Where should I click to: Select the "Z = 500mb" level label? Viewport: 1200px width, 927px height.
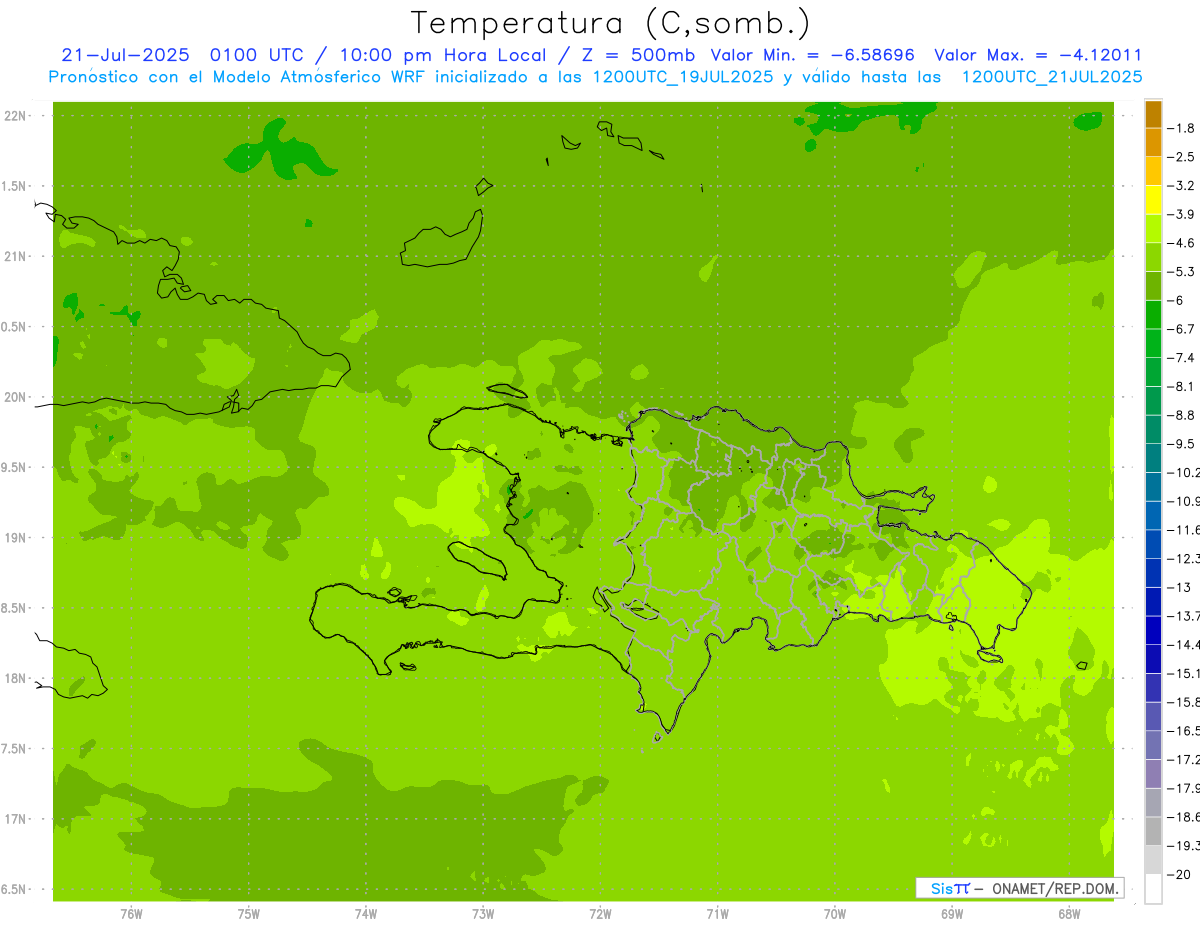[x=636, y=55]
